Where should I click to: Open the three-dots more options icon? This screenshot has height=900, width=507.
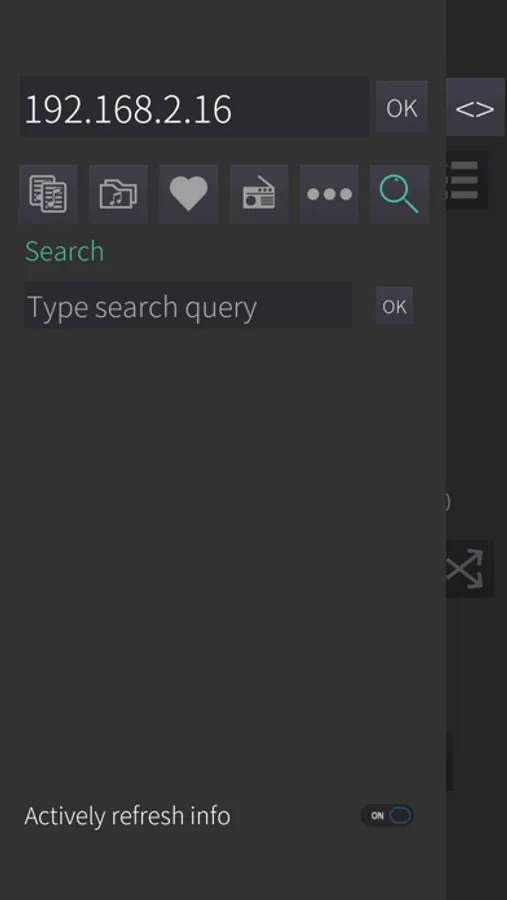click(330, 194)
